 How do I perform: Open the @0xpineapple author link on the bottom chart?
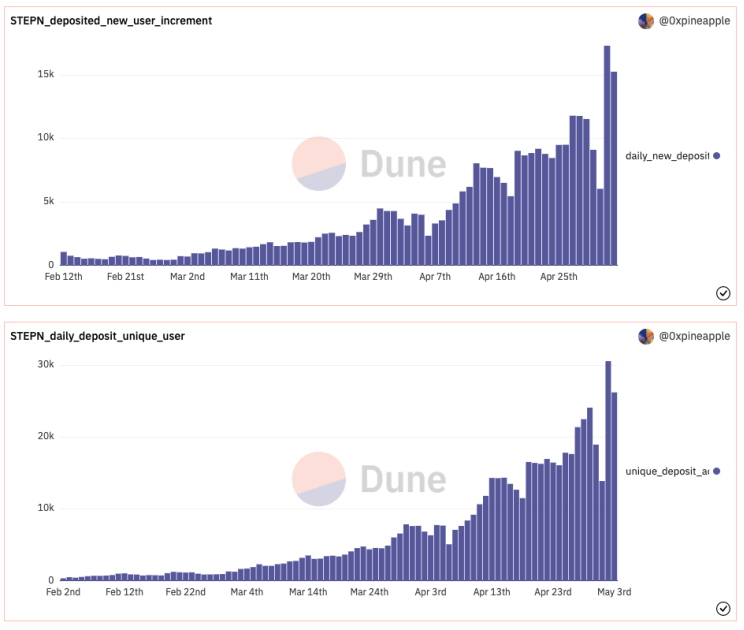(x=694, y=336)
